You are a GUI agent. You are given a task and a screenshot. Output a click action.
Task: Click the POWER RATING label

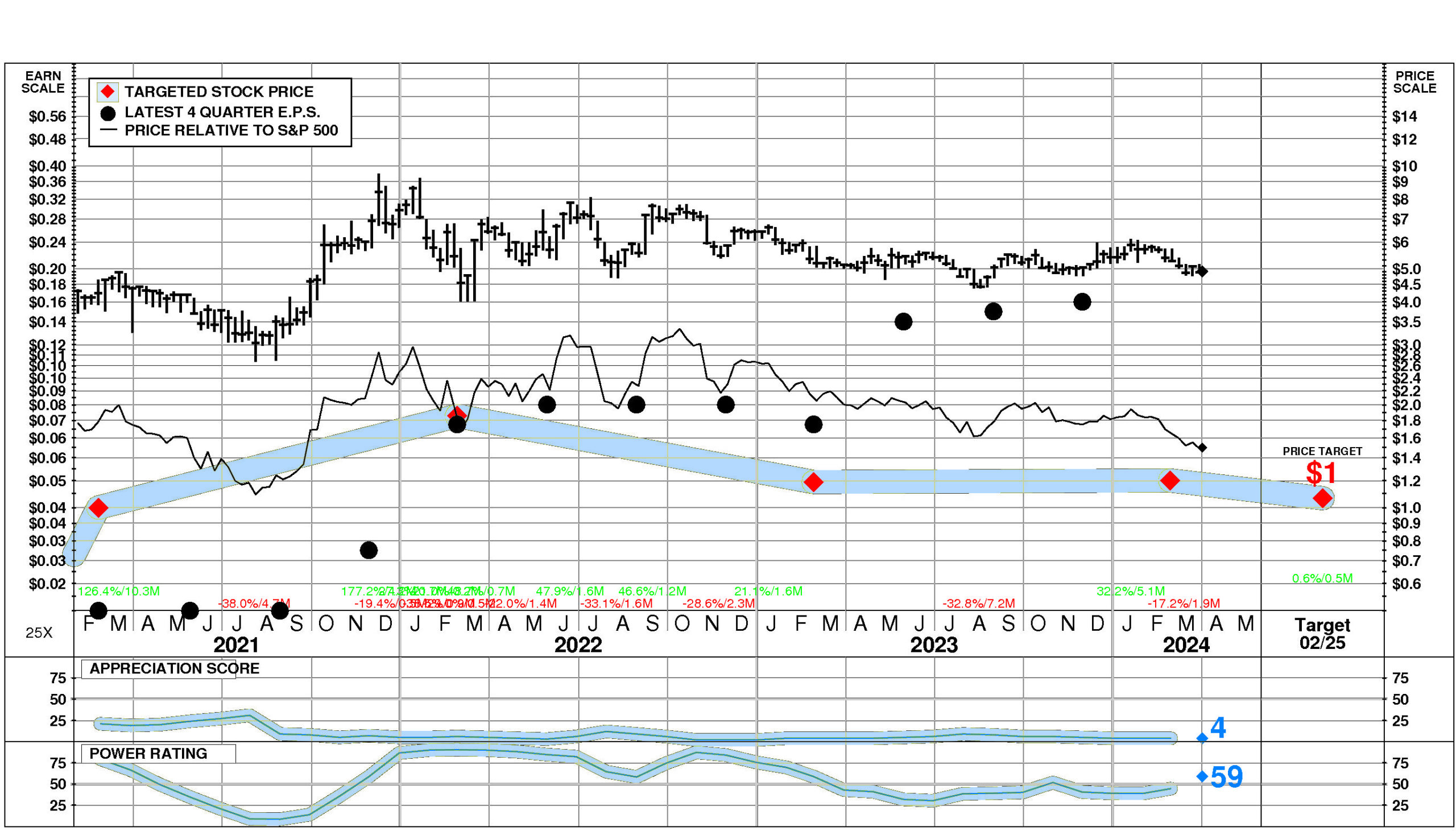(x=148, y=754)
